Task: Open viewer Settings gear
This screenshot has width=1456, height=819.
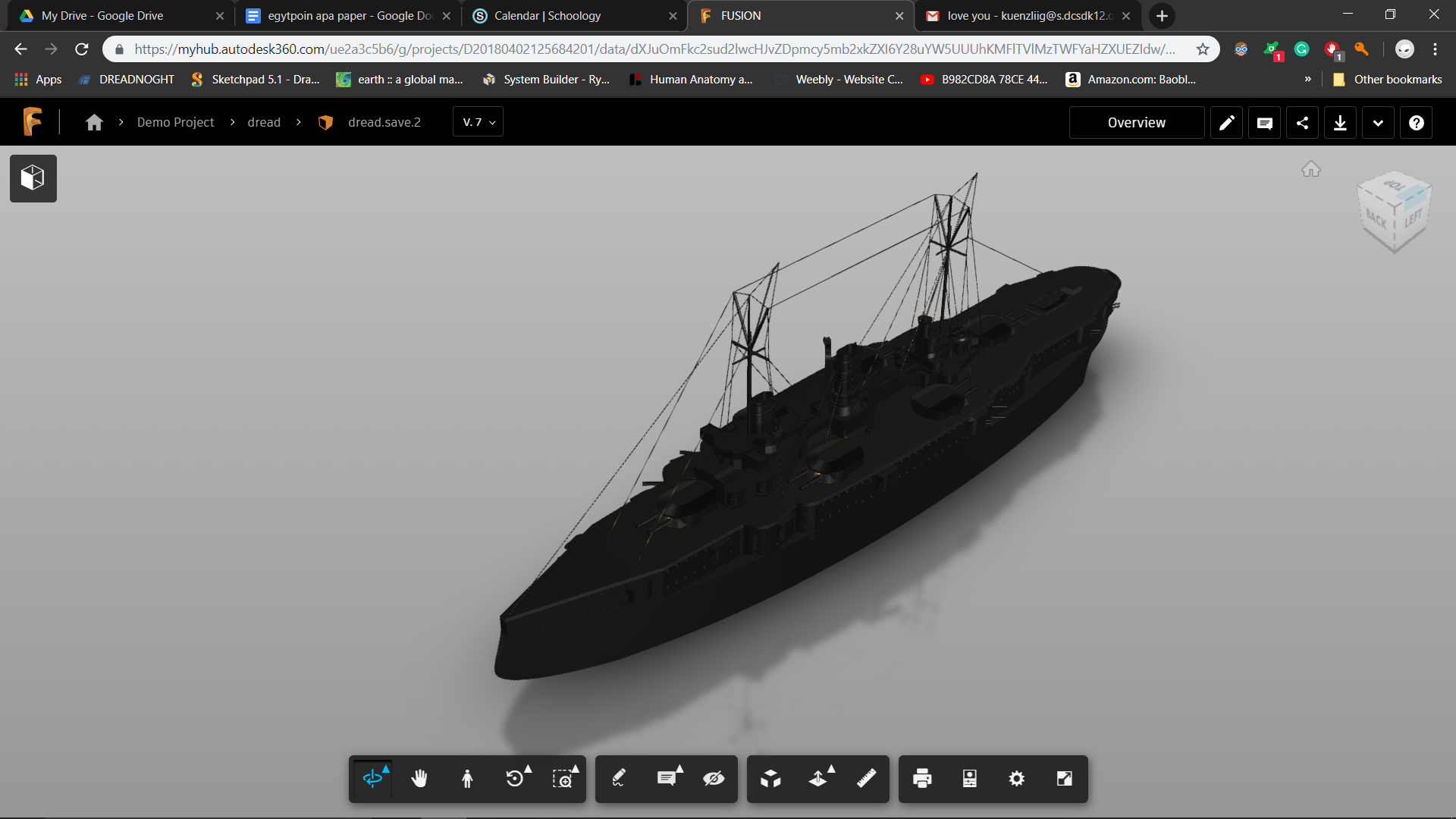Action: point(1017,779)
